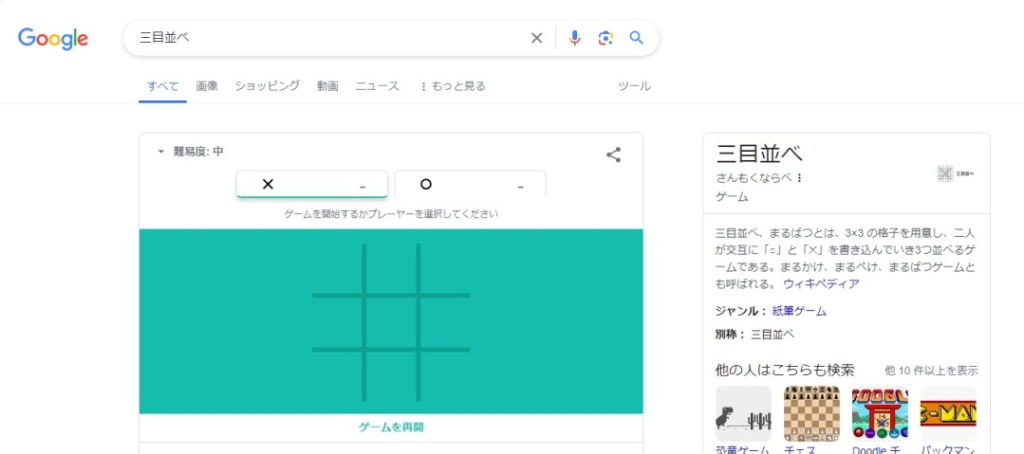Open the 紙筆ゲーム genre link

click(799, 311)
